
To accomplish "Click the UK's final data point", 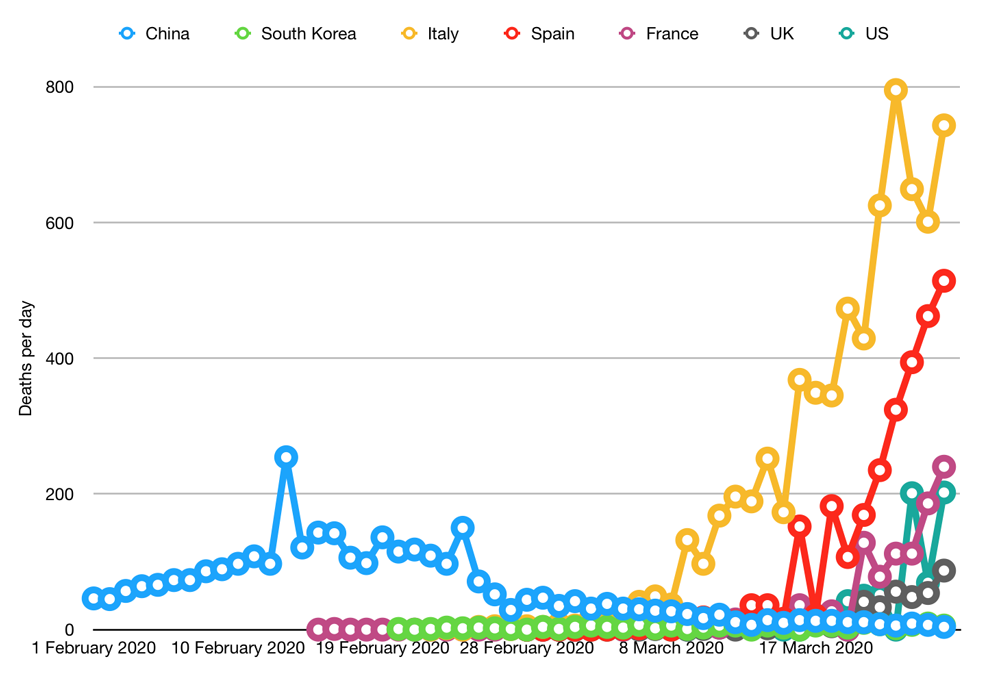I will (944, 570).
